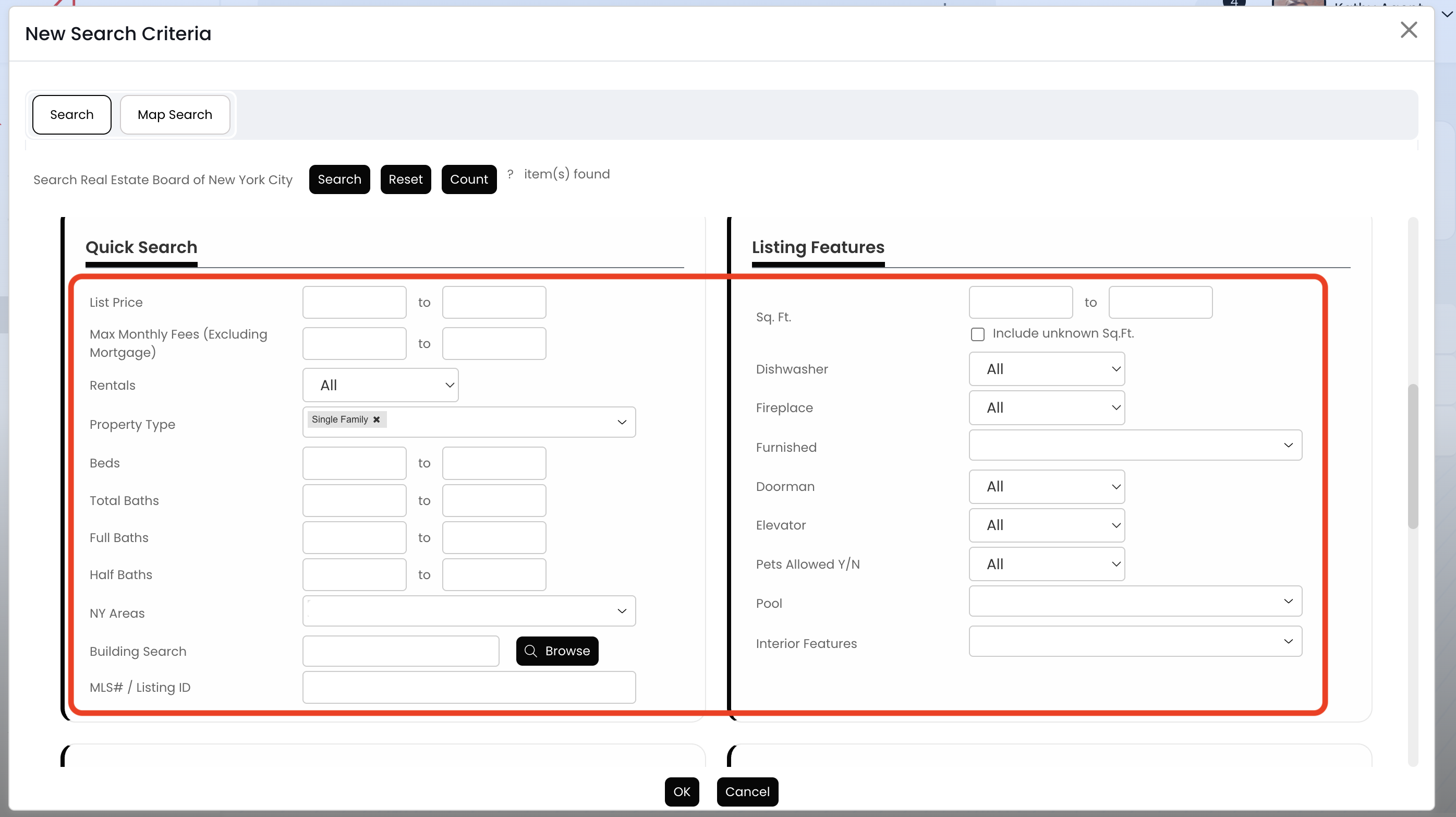
Task: Click the Browse magnifier button
Action: (x=557, y=651)
